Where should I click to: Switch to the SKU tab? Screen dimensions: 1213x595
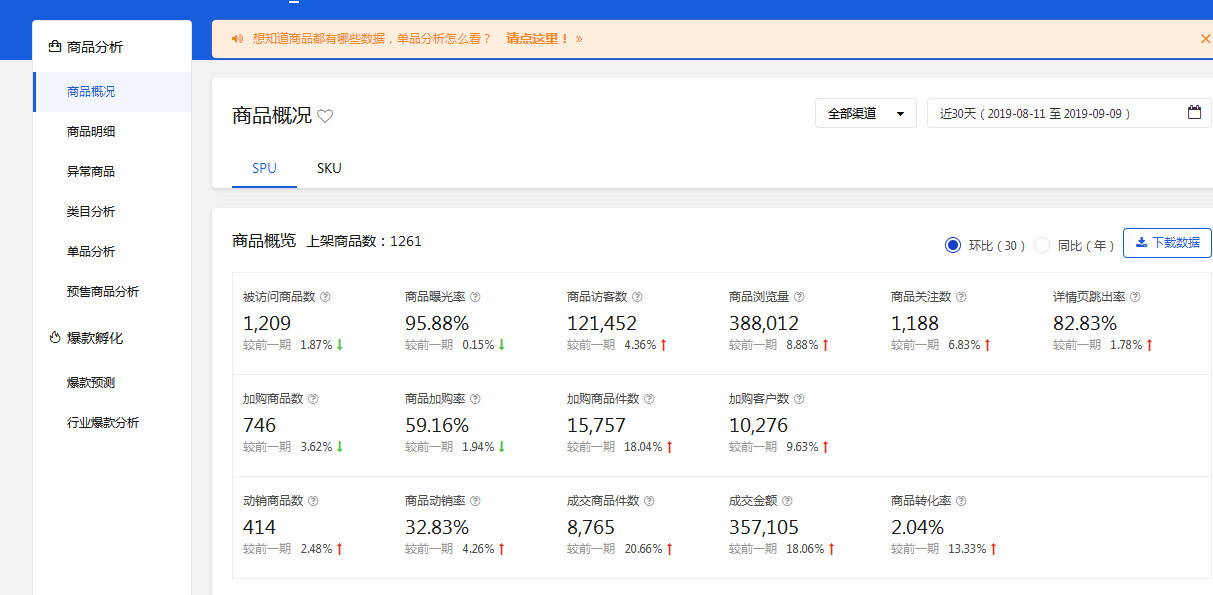click(x=329, y=168)
